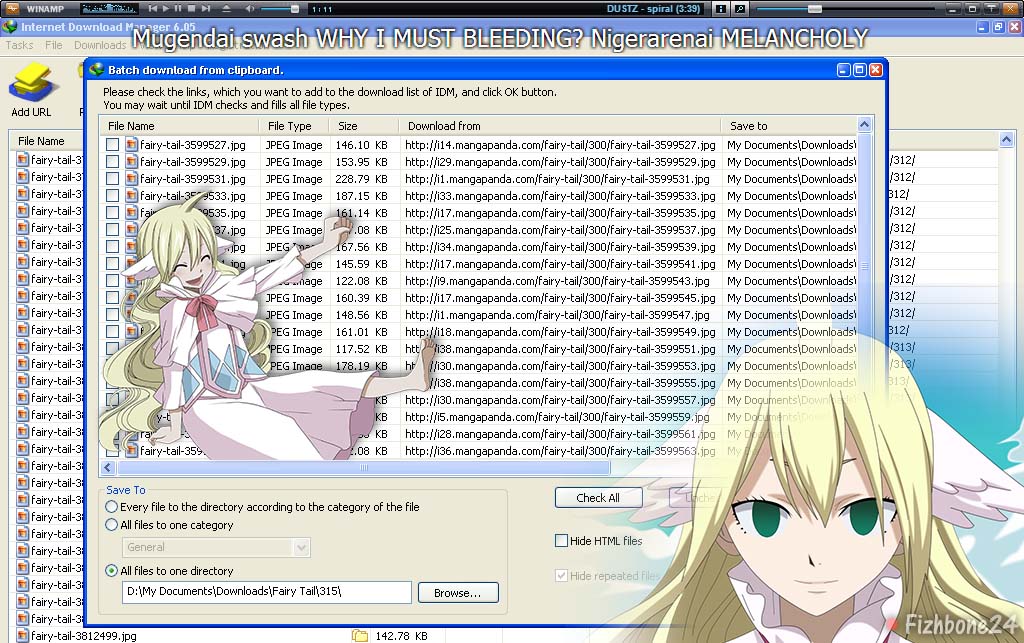Check the box for fairy-tail-3599533.jpg
Image resolution: width=1024 pixels, height=643 pixels.
[x=112, y=196]
